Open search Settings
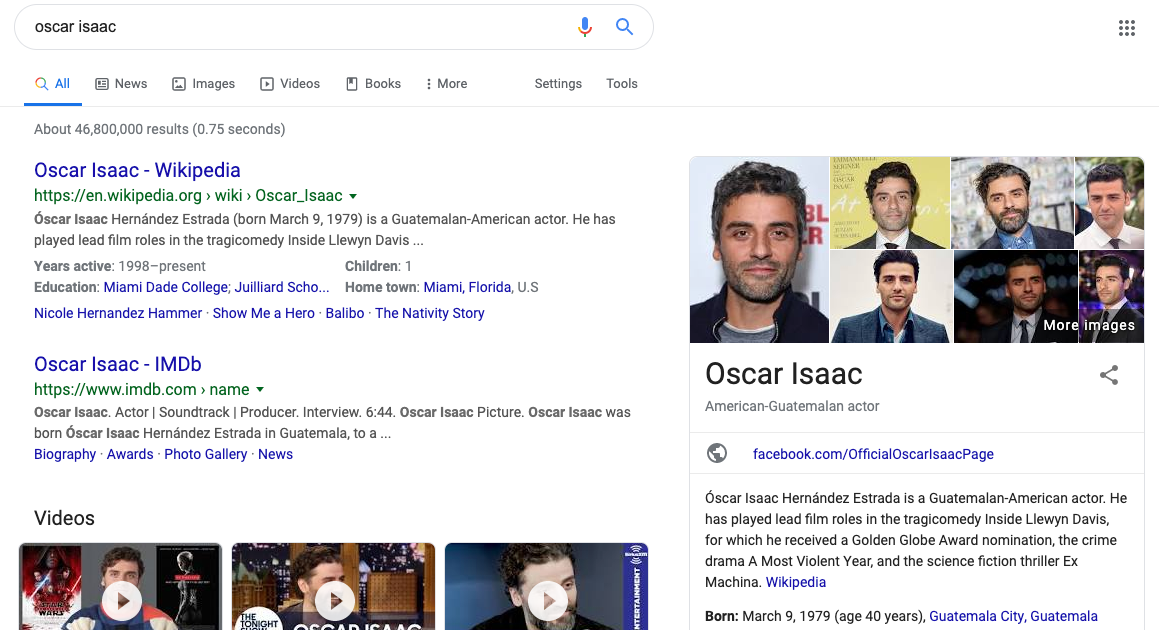Screen dimensions: 1159x630 [558, 84]
